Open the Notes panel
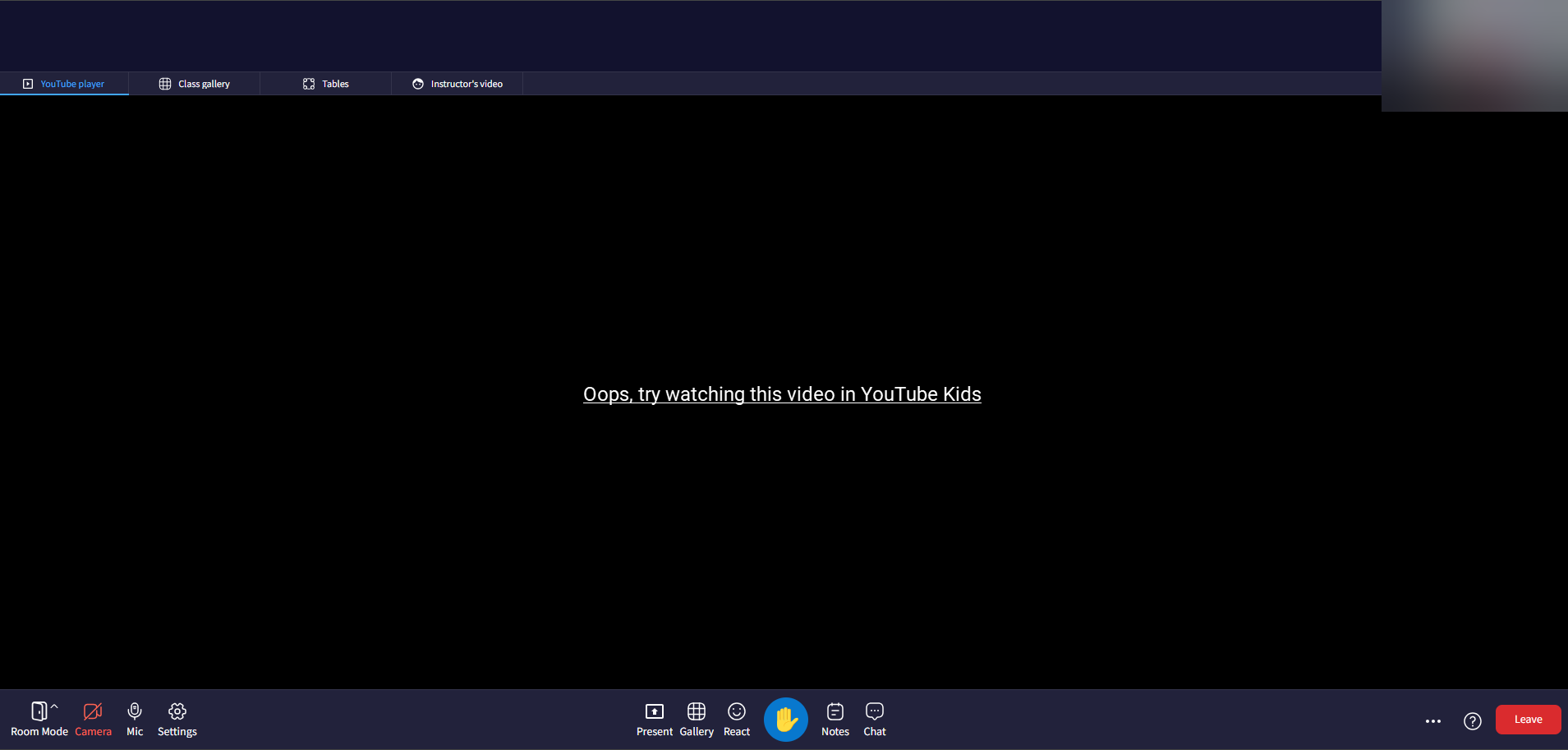 coord(835,720)
